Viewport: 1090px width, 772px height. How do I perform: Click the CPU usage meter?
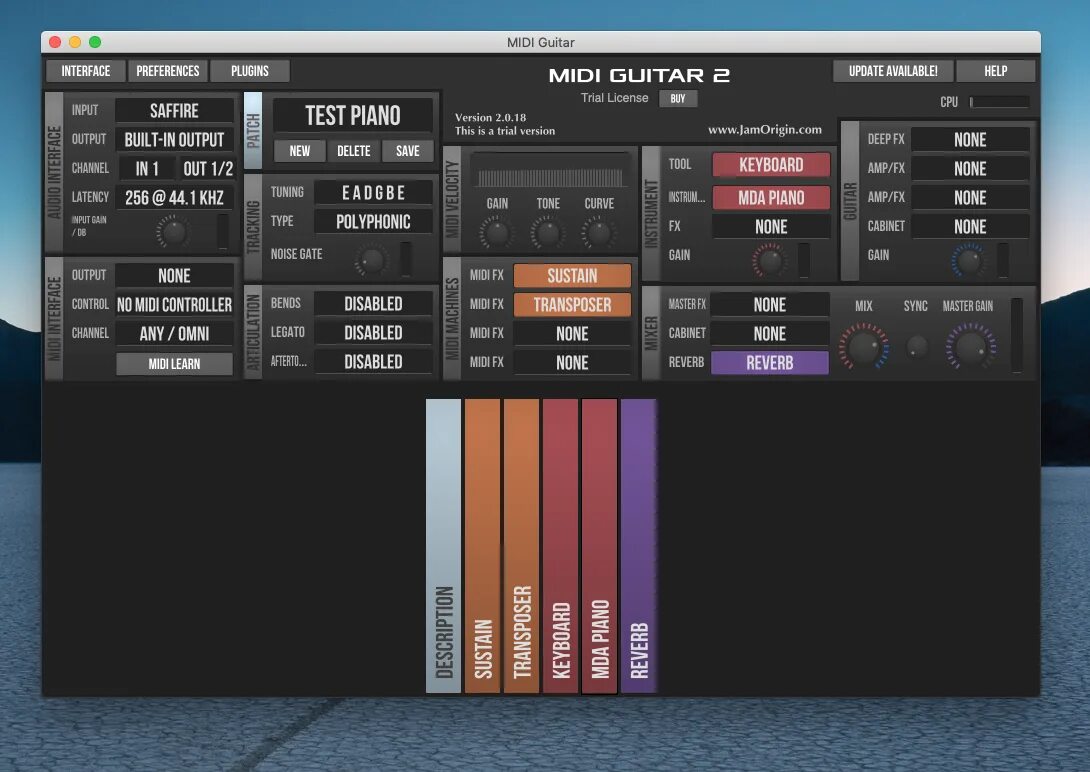pos(1000,102)
